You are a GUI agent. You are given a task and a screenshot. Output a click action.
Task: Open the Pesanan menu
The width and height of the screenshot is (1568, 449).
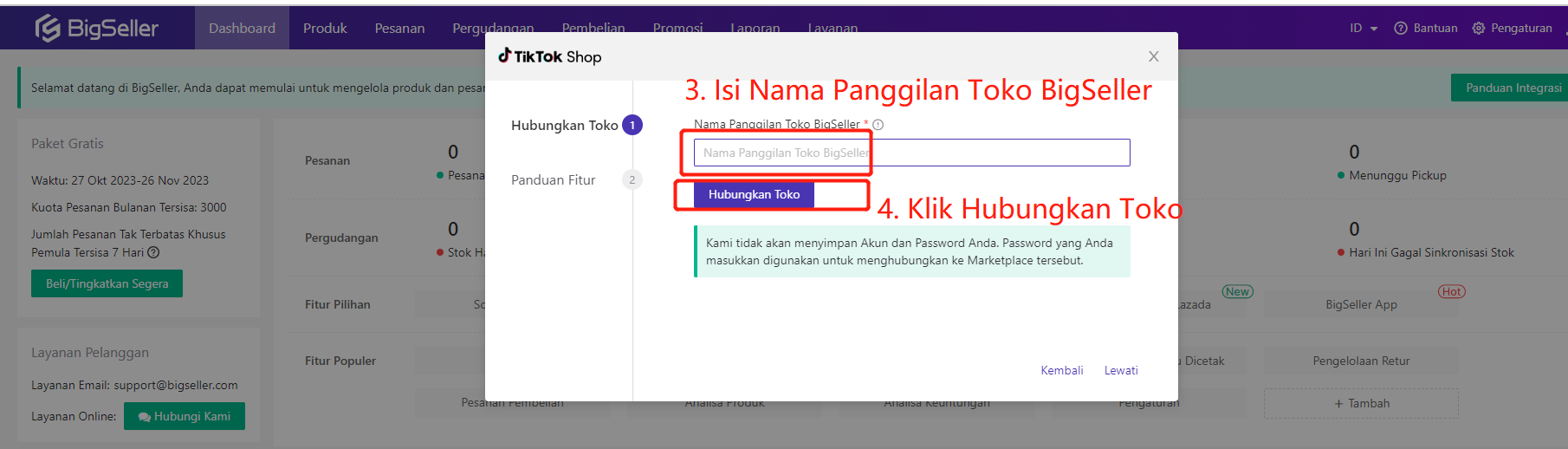tap(399, 29)
